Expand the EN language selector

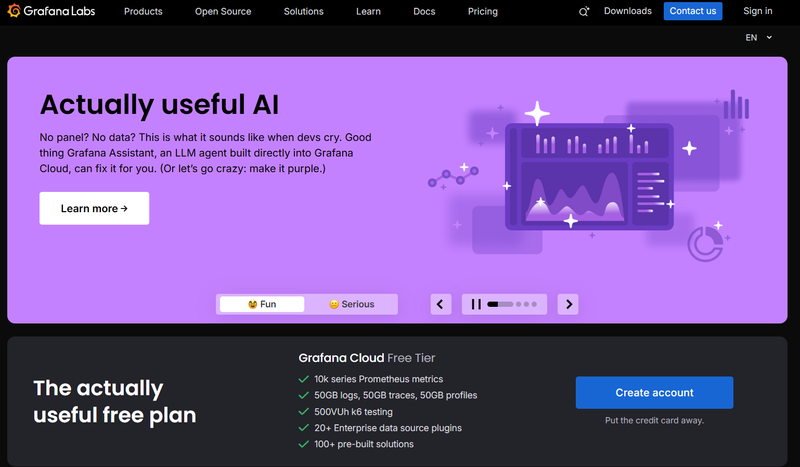758,37
